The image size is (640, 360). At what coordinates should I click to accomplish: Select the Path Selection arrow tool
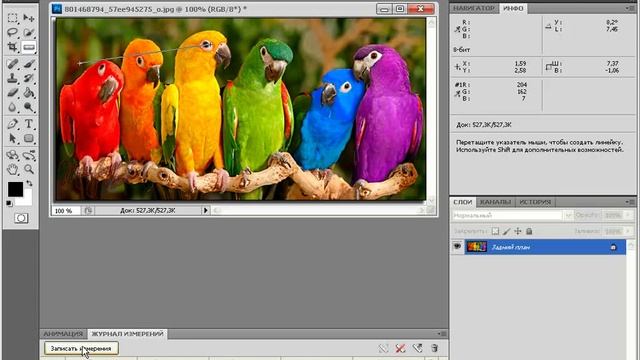(x=13, y=138)
